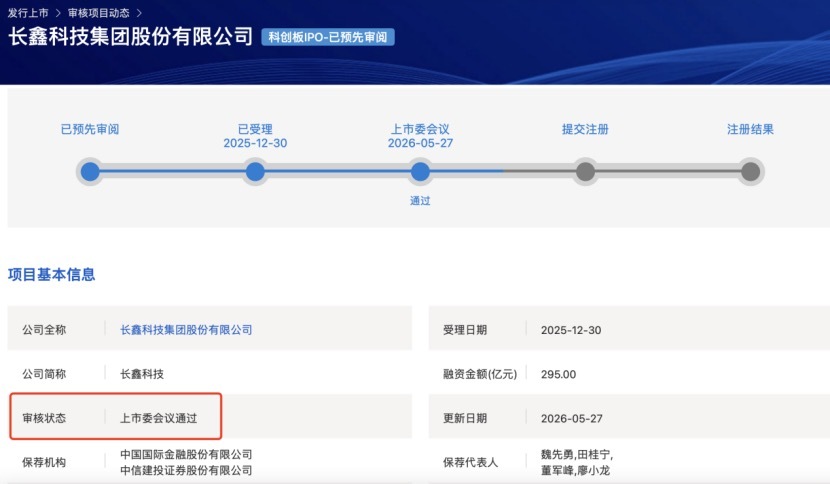830x484 pixels.
Task: Click the 注册结果 timeline node
Action: pyautogui.click(x=751, y=172)
